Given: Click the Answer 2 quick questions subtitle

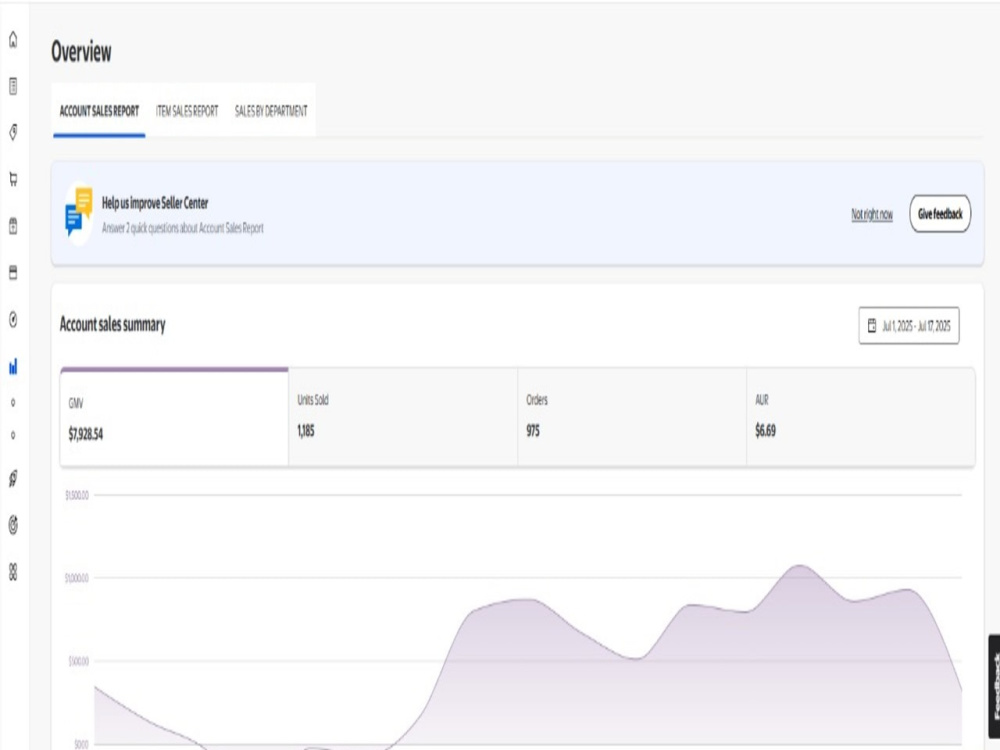Looking at the screenshot, I should point(182,228).
